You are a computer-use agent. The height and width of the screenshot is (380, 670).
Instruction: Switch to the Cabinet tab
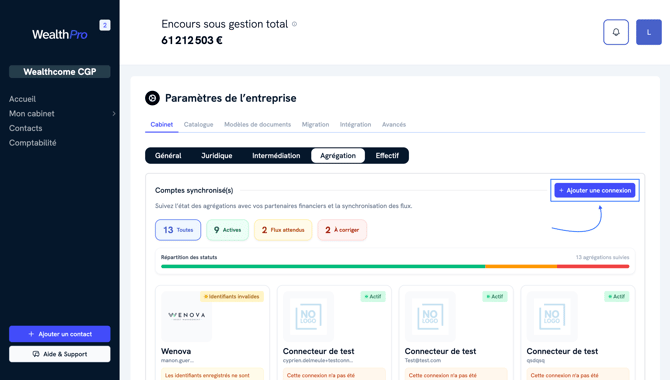point(162,124)
